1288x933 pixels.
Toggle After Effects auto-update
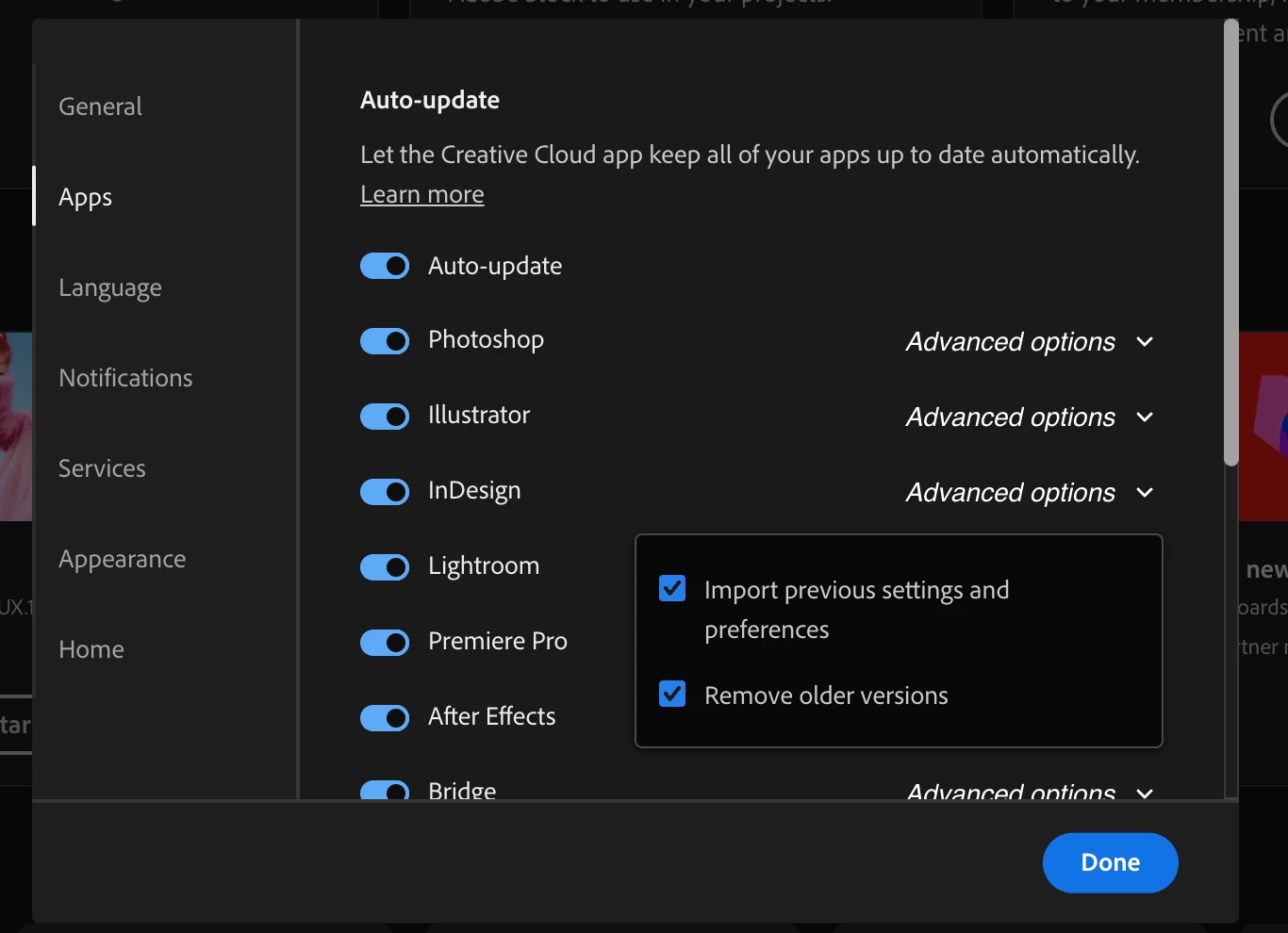[385, 718]
